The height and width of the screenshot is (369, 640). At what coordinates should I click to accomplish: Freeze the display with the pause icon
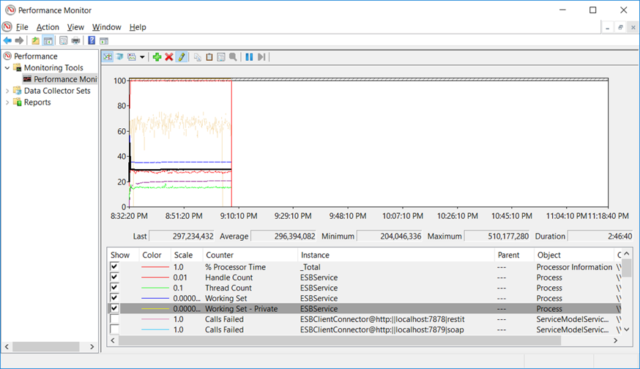click(x=249, y=57)
